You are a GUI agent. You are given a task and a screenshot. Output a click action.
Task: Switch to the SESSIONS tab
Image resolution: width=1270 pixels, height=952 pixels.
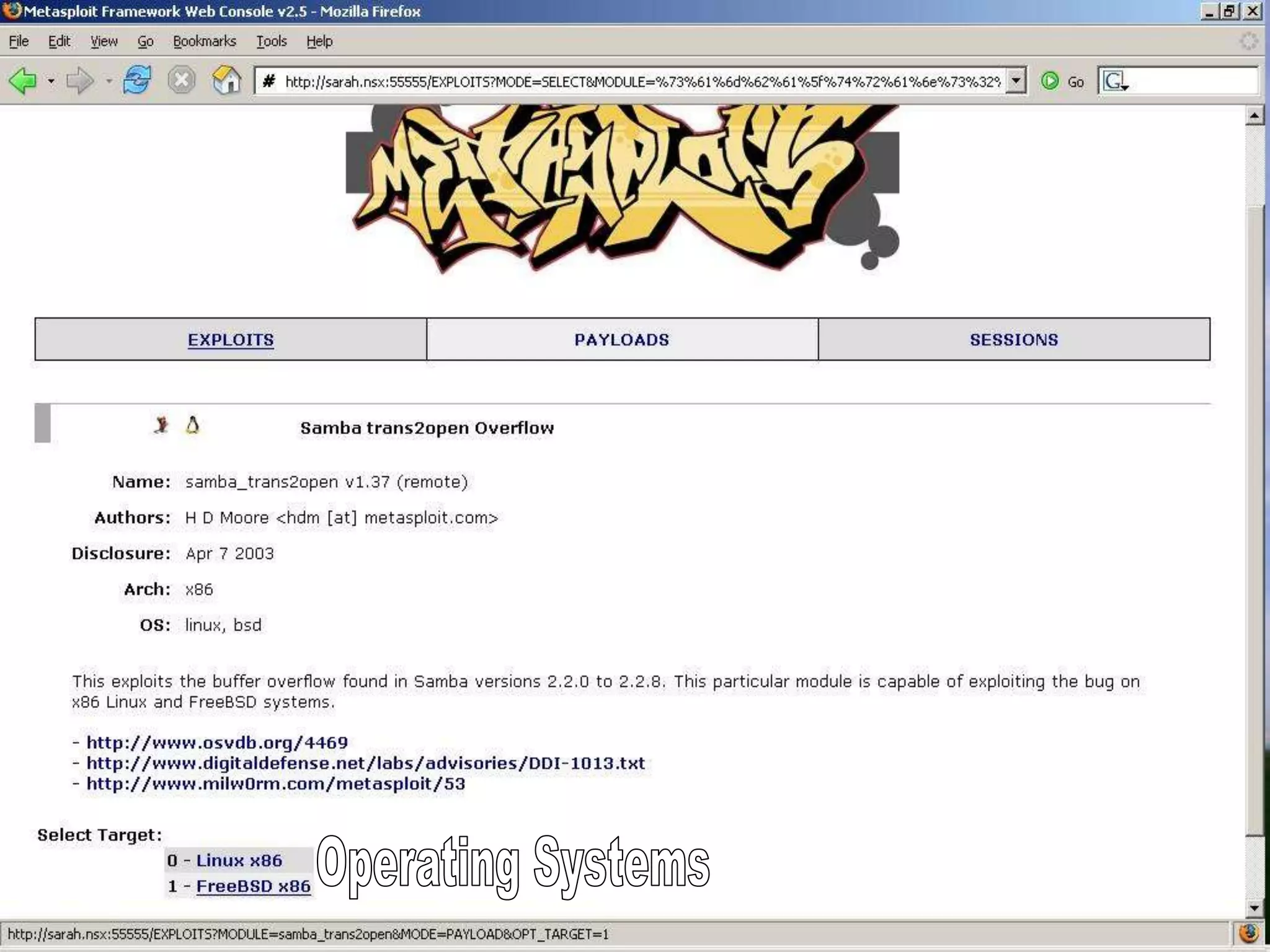[1013, 340]
